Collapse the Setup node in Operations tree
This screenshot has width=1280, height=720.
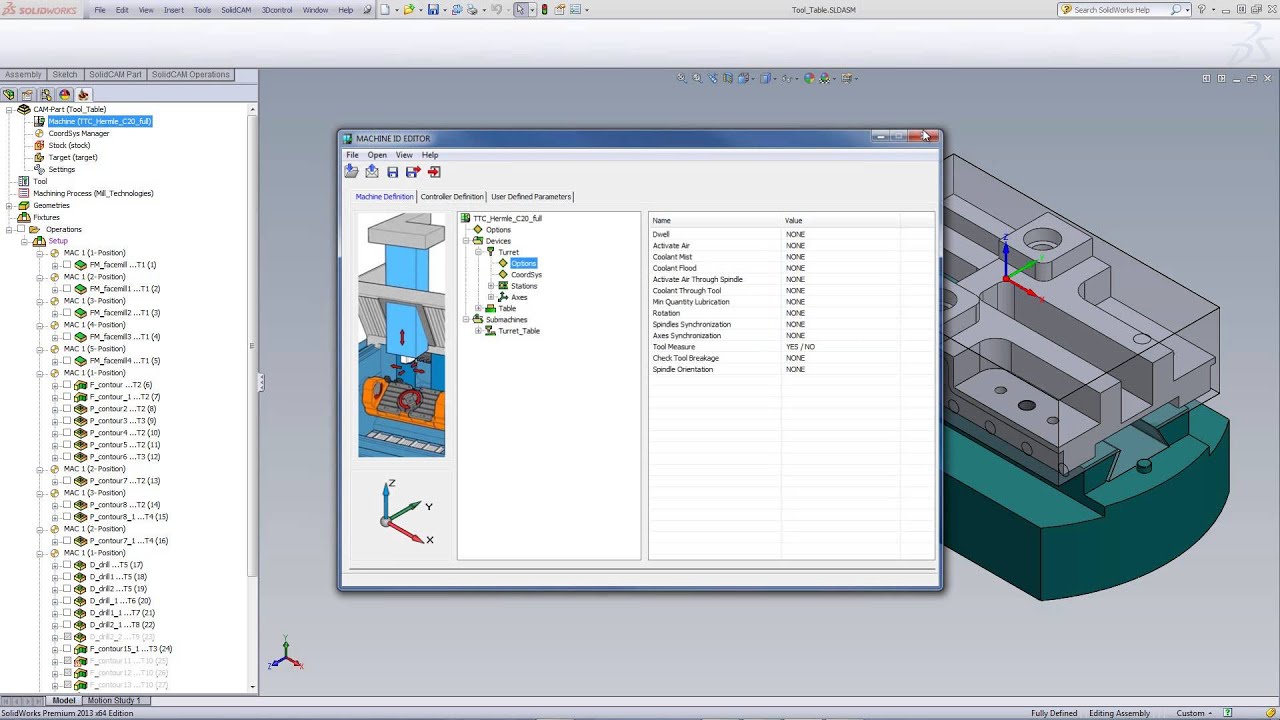point(25,241)
